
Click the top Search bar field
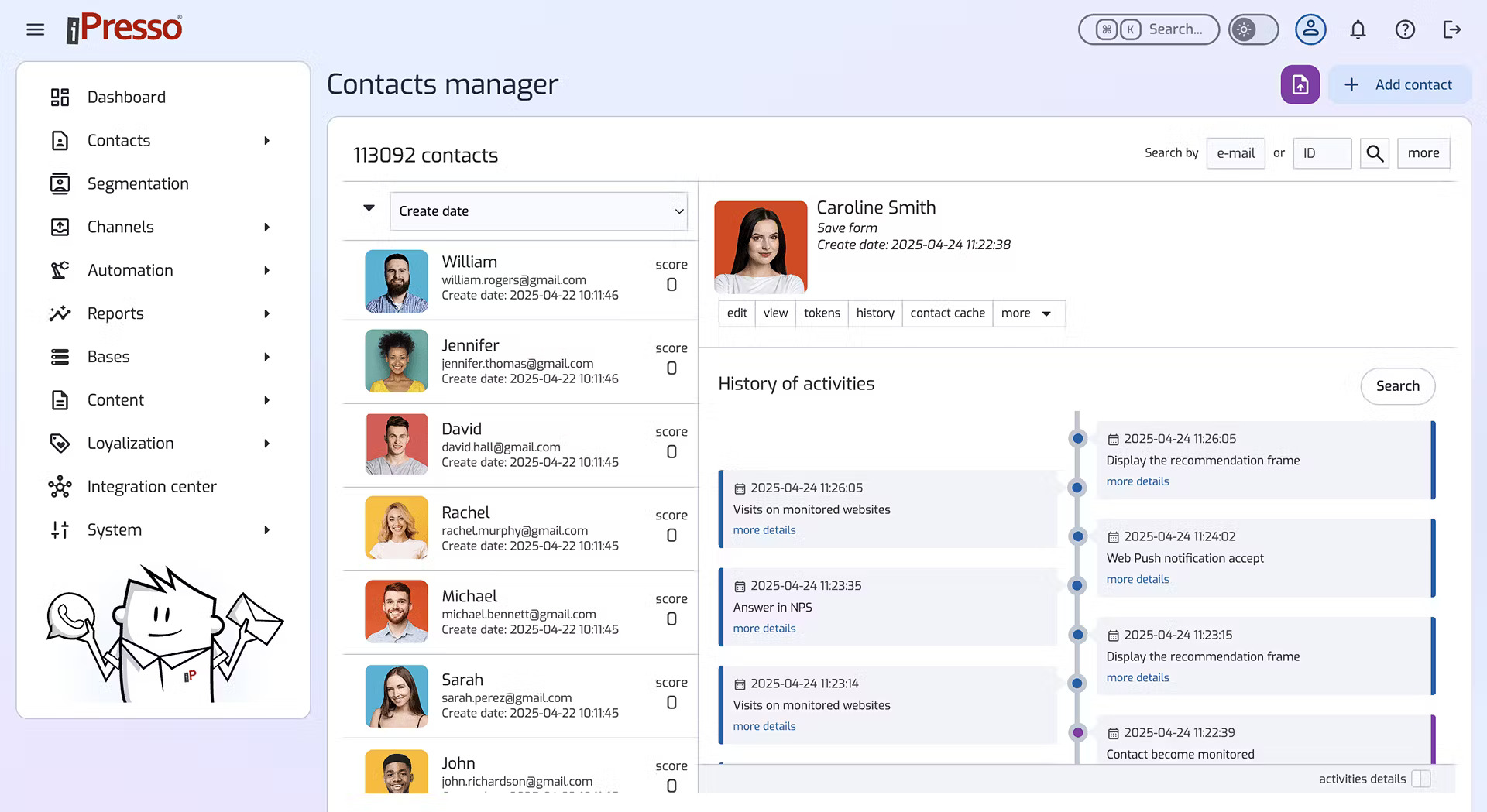pyautogui.click(x=1149, y=29)
